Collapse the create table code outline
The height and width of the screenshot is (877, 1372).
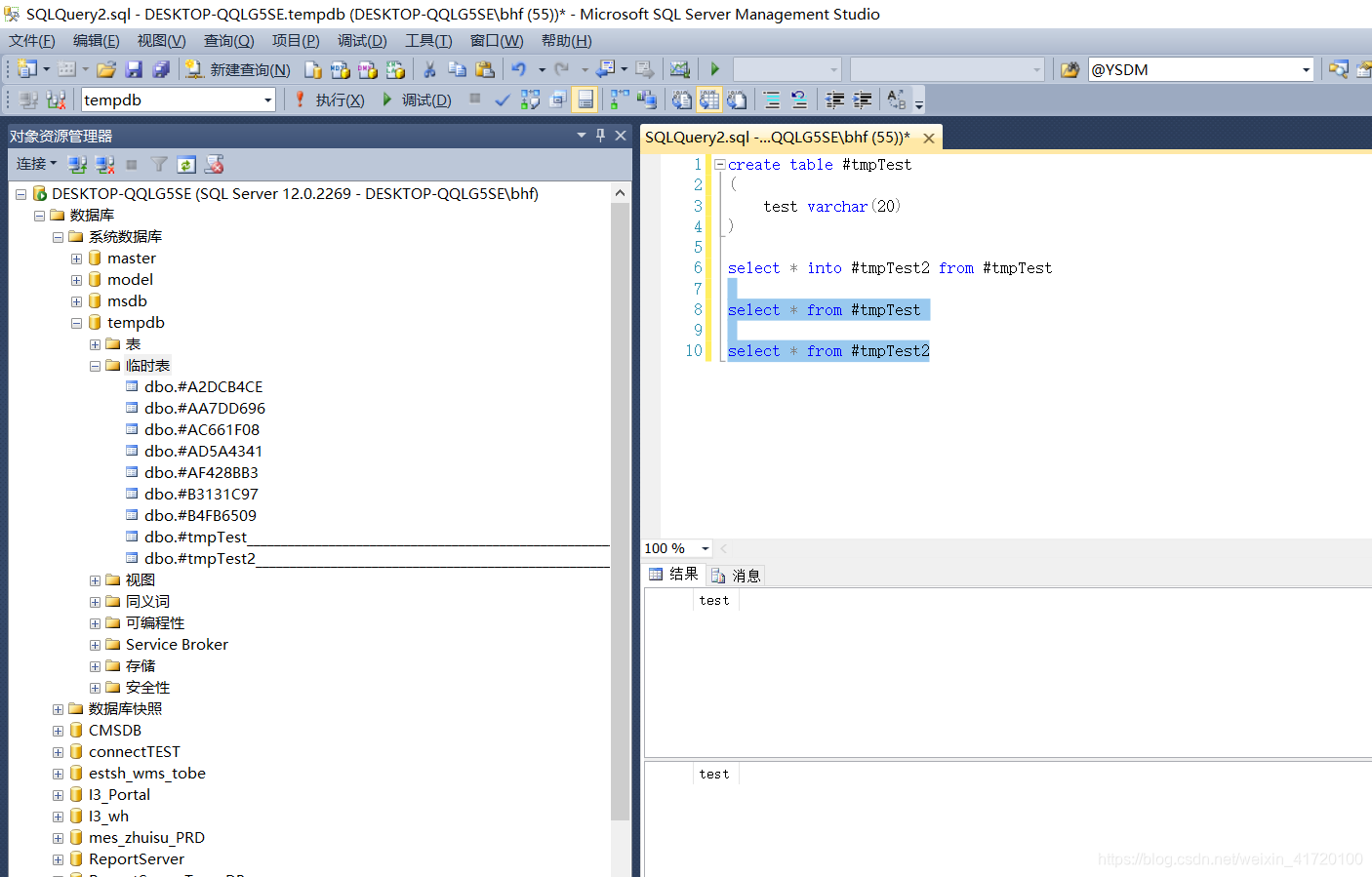[720, 165]
